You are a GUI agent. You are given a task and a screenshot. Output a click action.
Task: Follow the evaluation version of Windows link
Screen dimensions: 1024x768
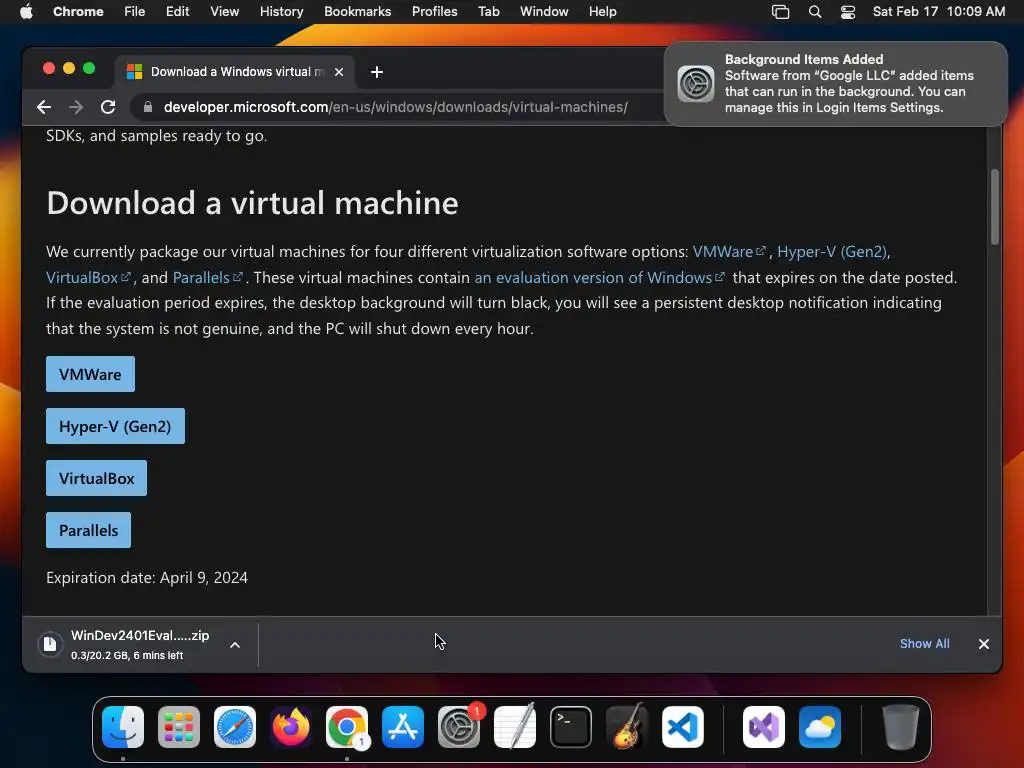[599, 278]
